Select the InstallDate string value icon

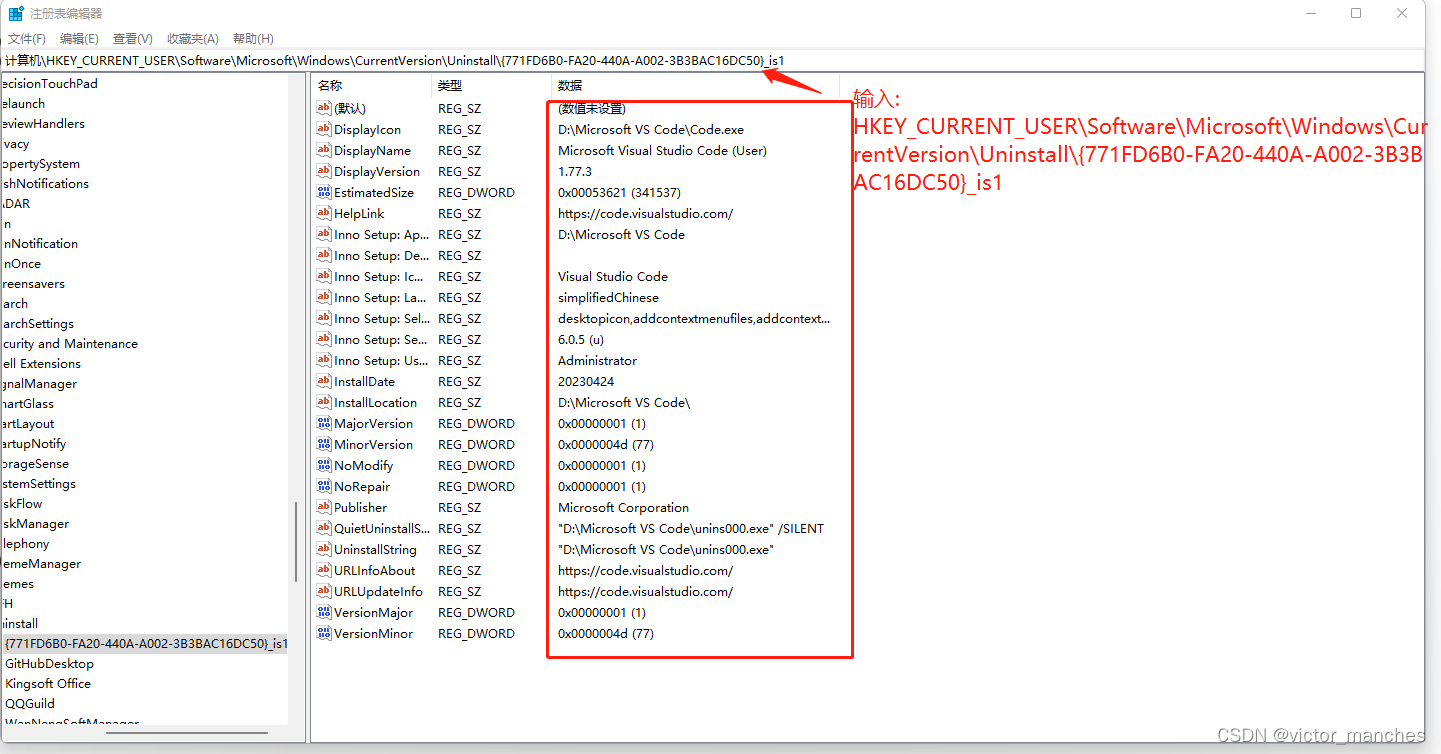324,381
